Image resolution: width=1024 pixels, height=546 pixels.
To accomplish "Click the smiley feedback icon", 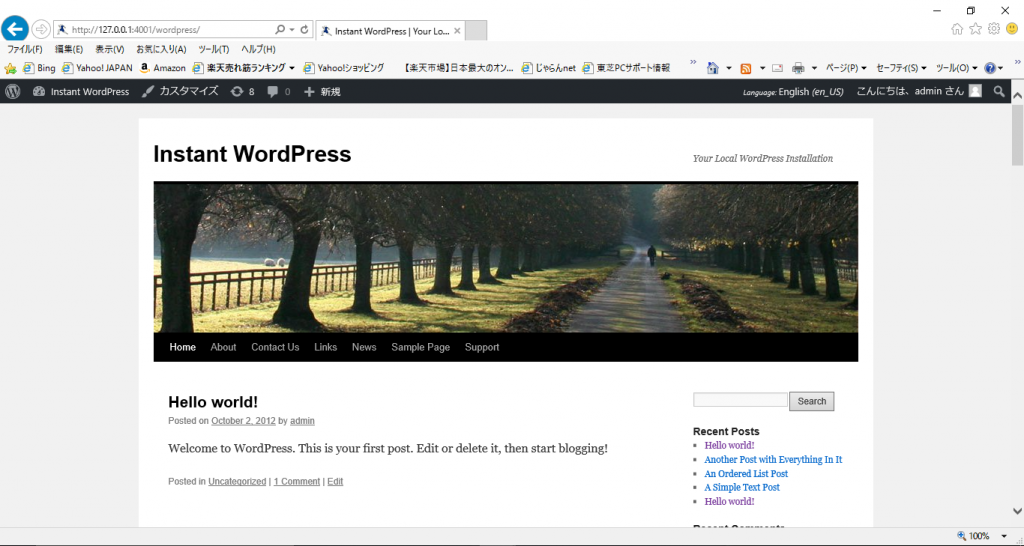I will click(x=1011, y=29).
